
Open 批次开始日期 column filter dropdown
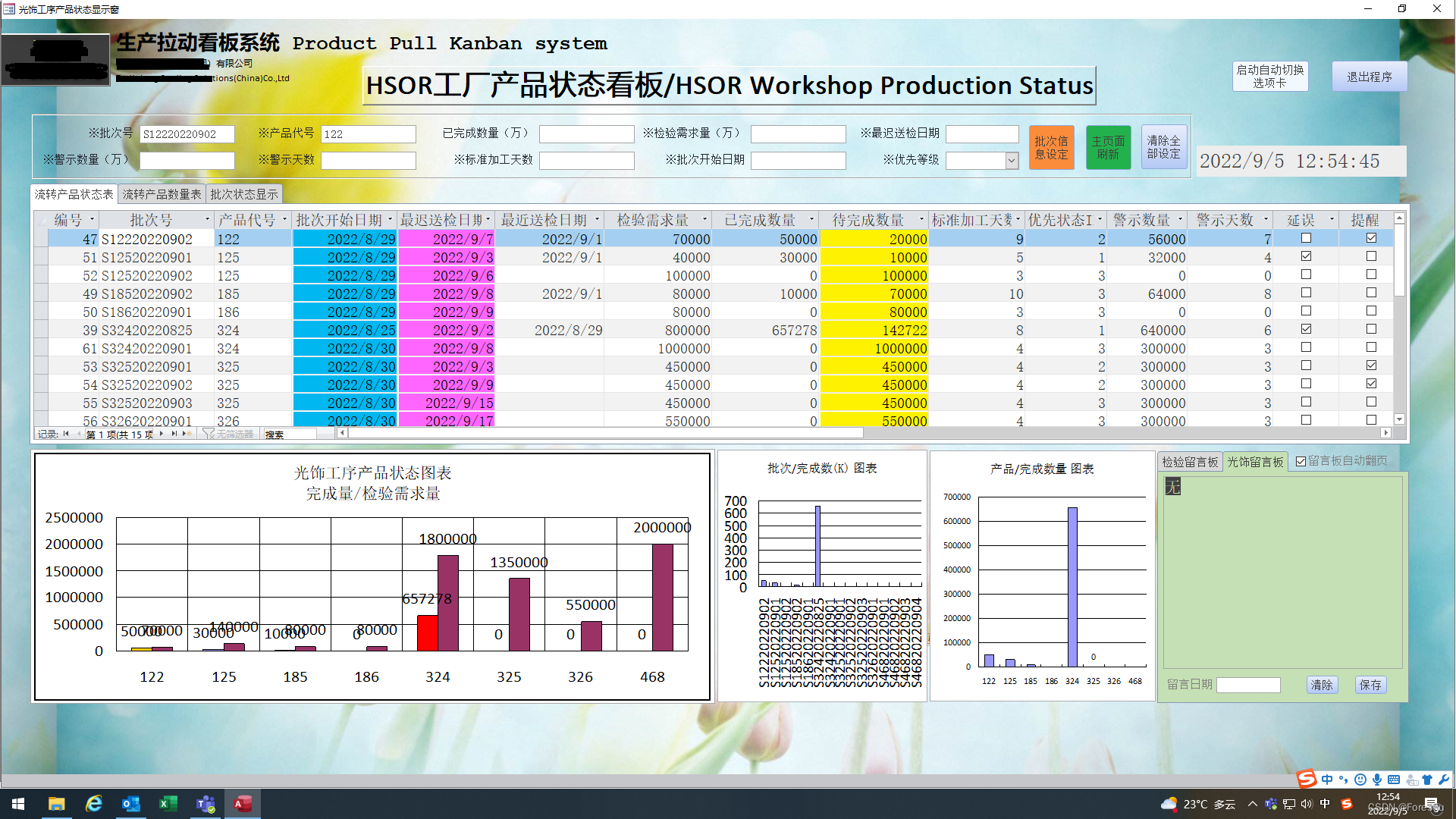pyautogui.click(x=391, y=220)
